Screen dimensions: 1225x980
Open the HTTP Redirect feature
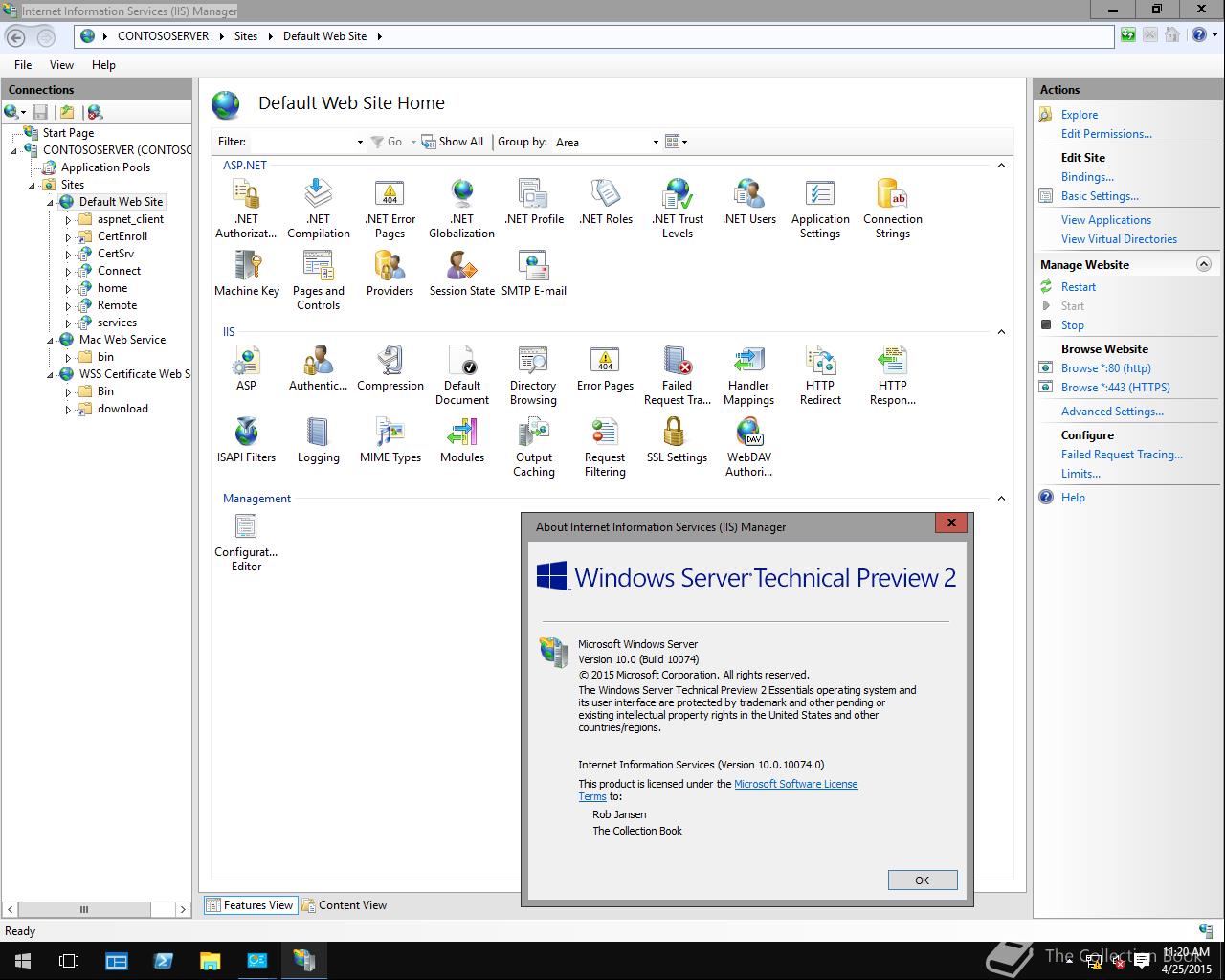point(820,375)
